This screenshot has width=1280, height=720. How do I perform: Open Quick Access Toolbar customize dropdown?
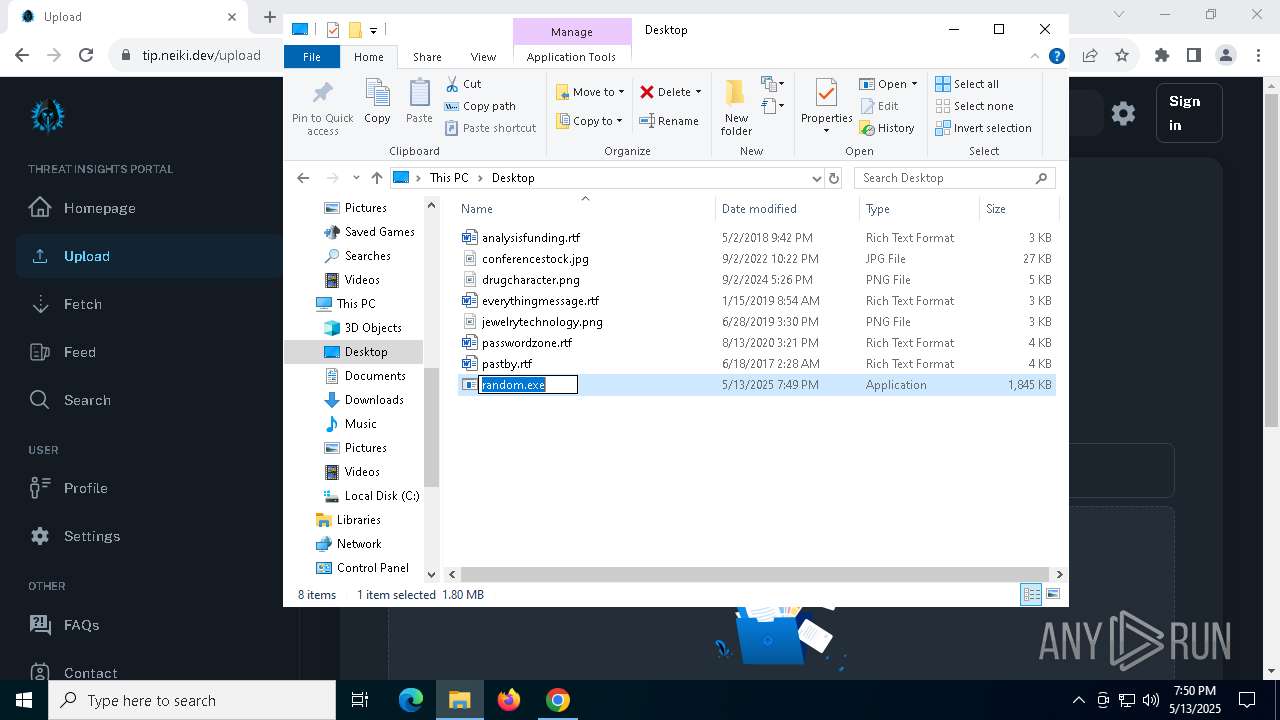[x=373, y=30]
